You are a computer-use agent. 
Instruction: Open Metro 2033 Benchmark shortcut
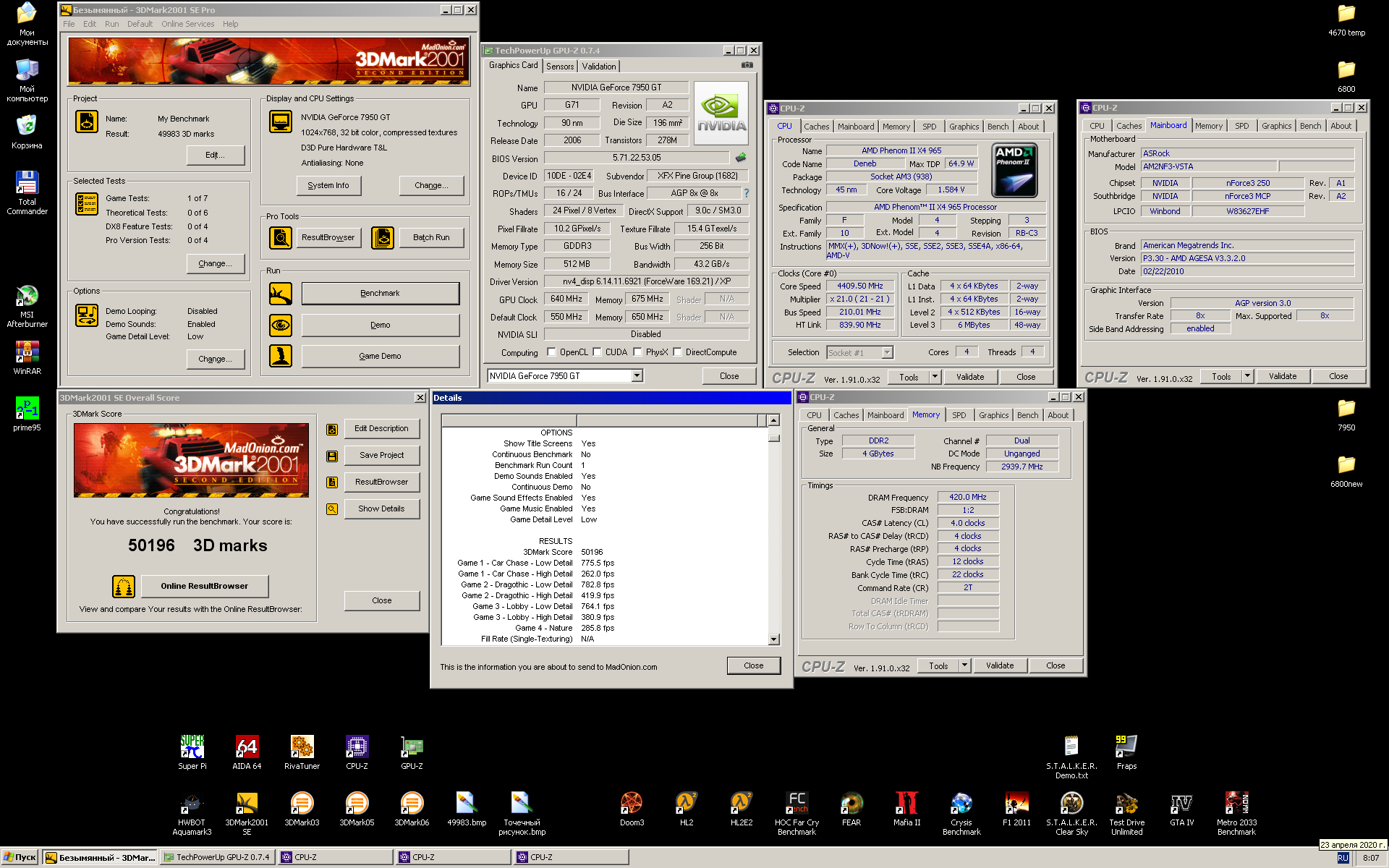(x=1236, y=813)
